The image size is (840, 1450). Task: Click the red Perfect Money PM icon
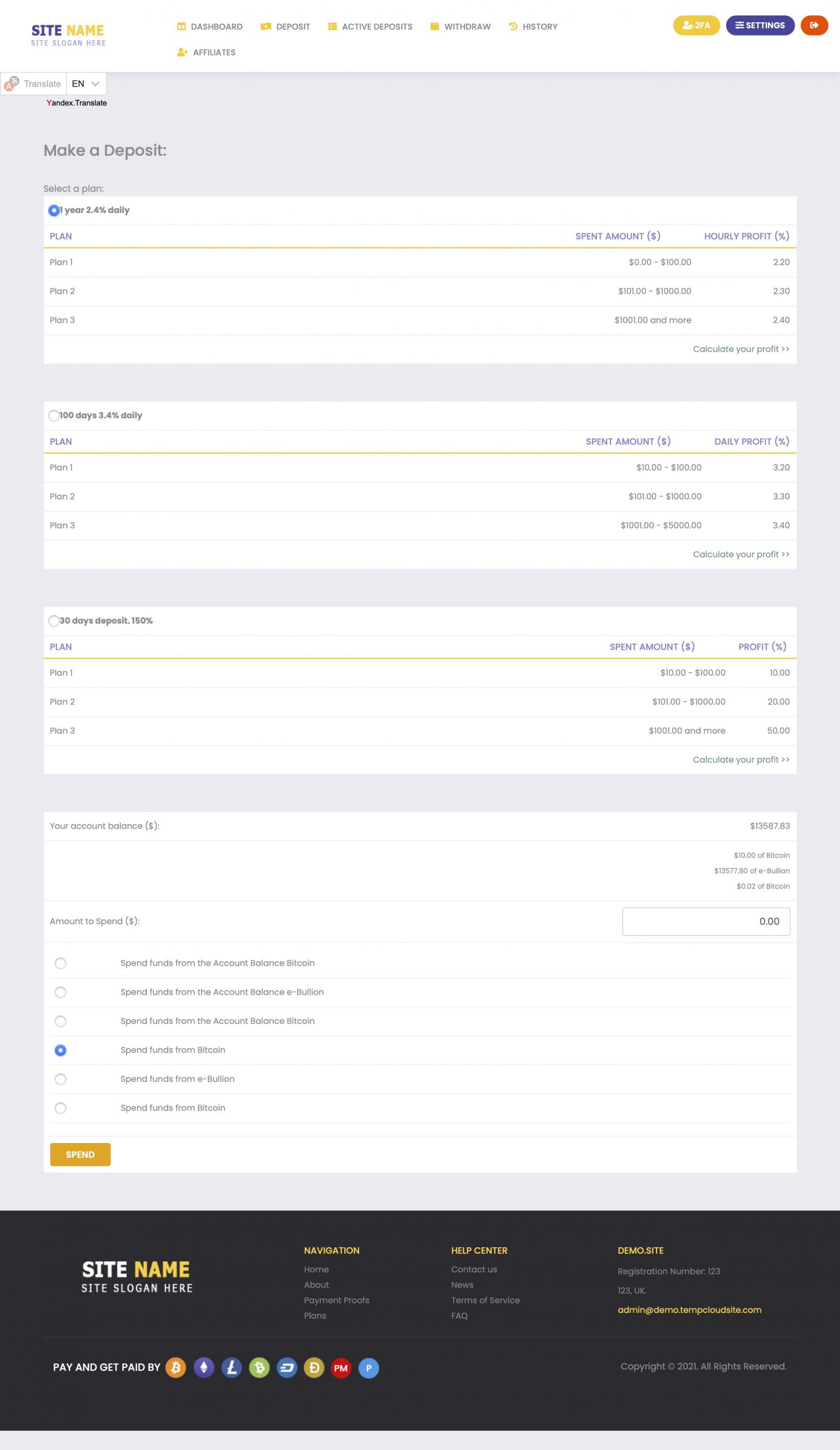(341, 1367)
